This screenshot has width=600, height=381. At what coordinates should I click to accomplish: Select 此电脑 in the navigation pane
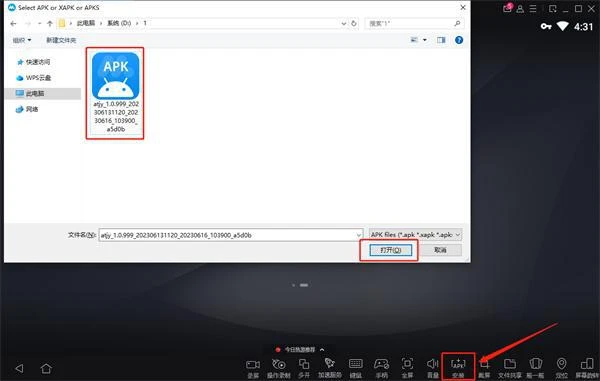click(x=43, y=93)
